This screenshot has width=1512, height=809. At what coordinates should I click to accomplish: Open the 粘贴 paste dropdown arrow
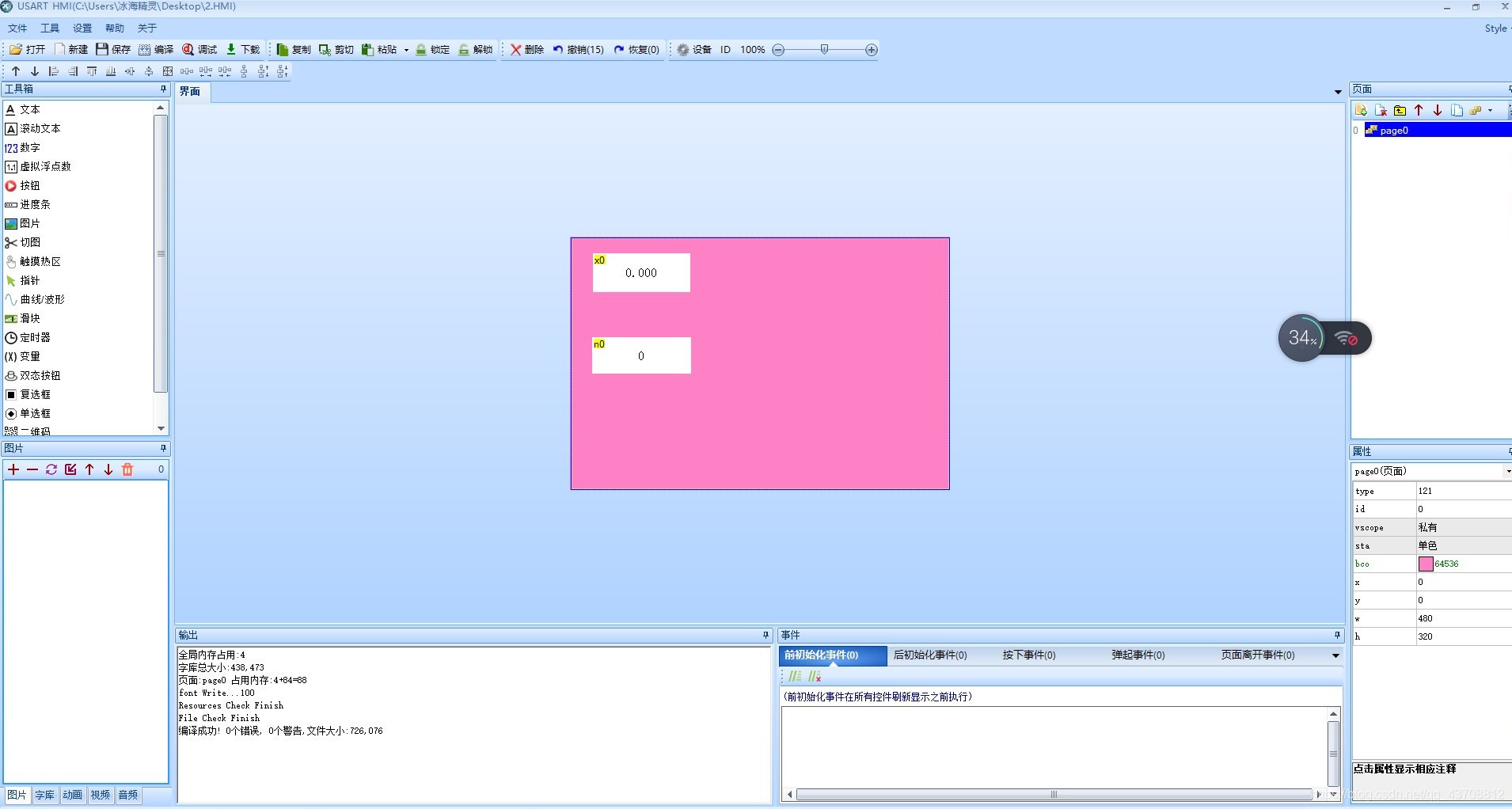[x=406, y=49]
